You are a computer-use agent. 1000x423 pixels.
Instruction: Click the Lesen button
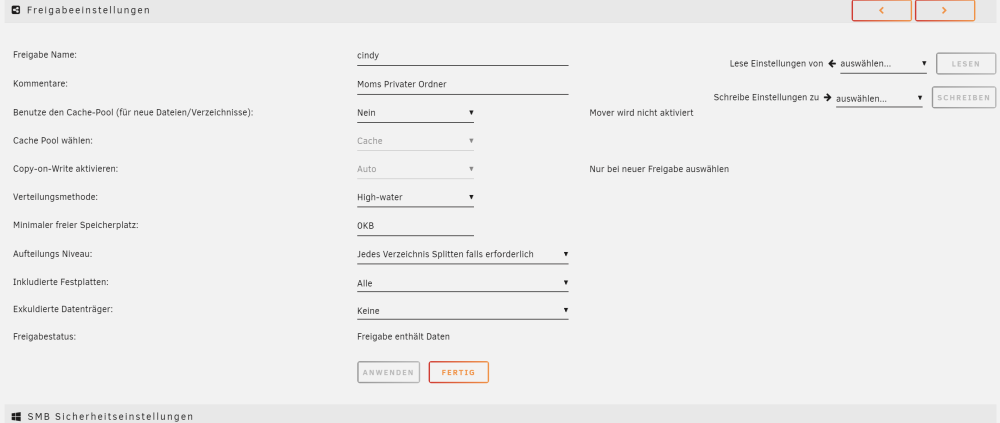point(966,64)
